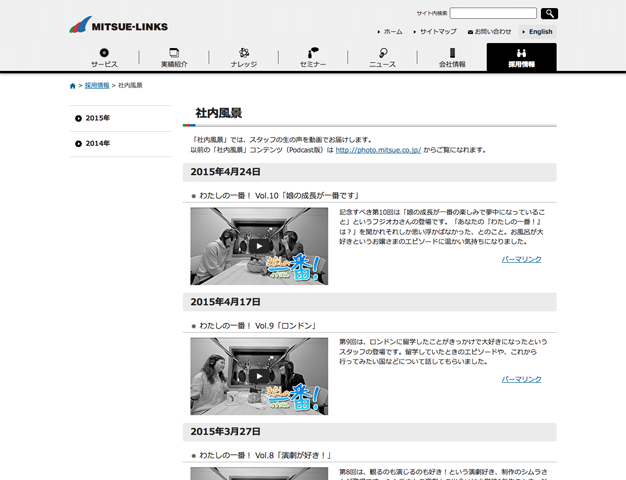Click the サービス disc icon
Viewport: 626px width, 480px height.
pyautogui.click(x=104, y=53)
